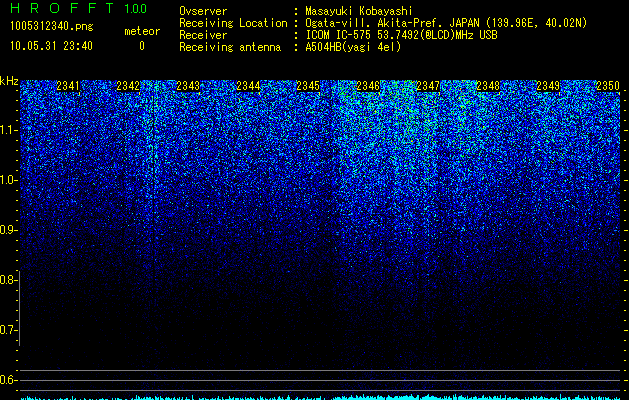Click the 0.6 kHz axis tick label

(8, 380)
